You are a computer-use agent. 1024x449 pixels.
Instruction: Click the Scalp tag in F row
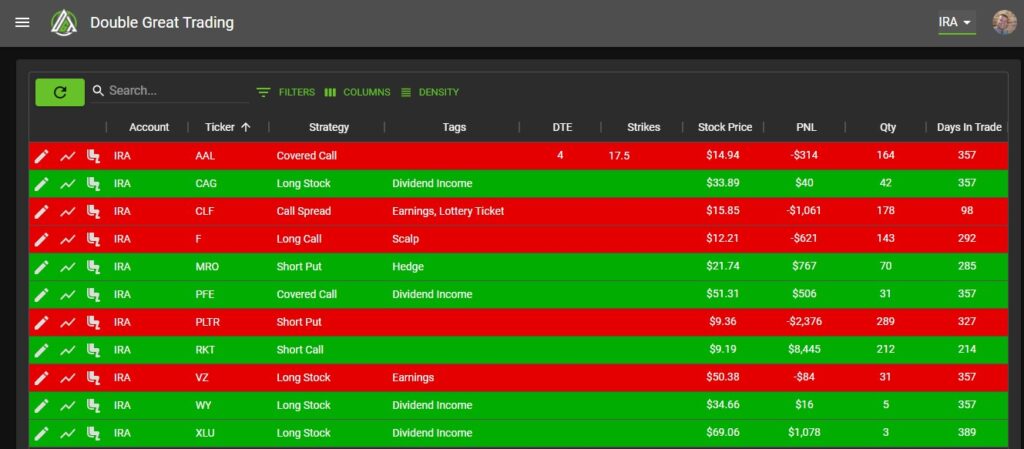406,239
